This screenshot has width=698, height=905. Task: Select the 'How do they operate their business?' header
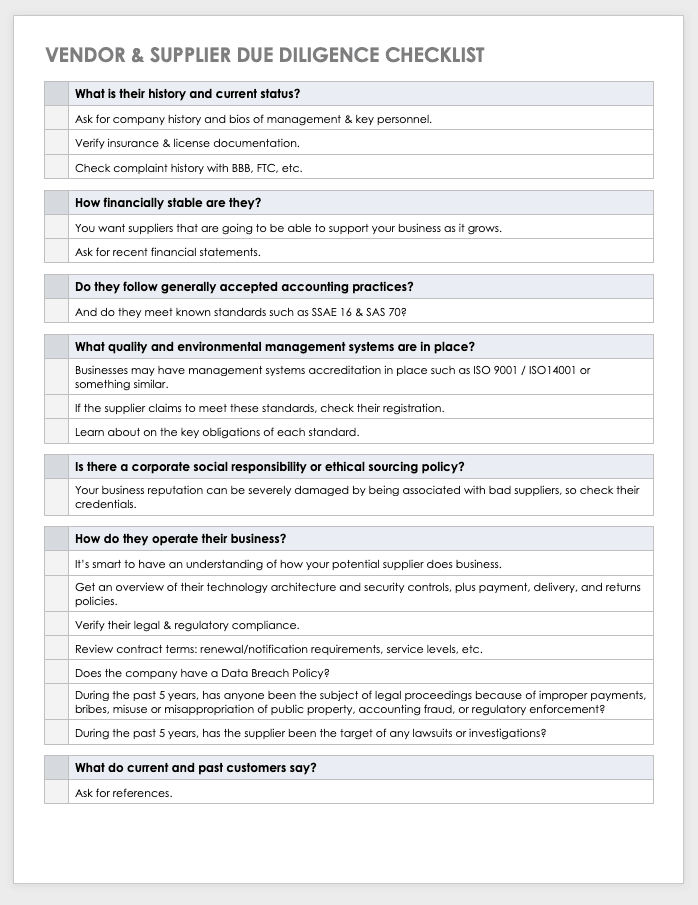click(x=180, y=539)
